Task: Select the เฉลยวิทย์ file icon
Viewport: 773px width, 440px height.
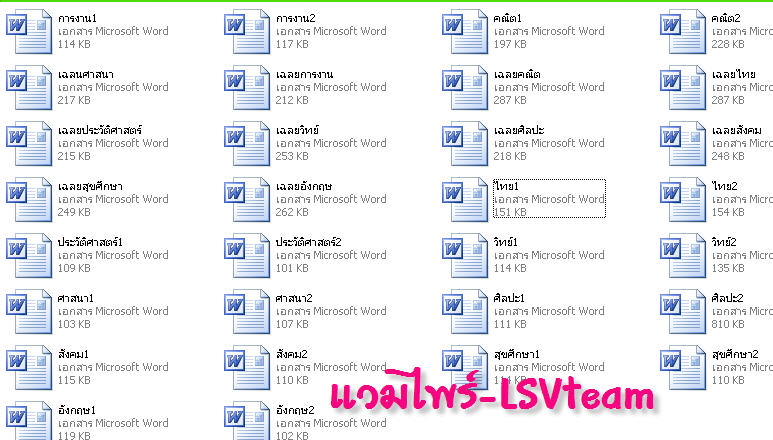Action: 246,143
